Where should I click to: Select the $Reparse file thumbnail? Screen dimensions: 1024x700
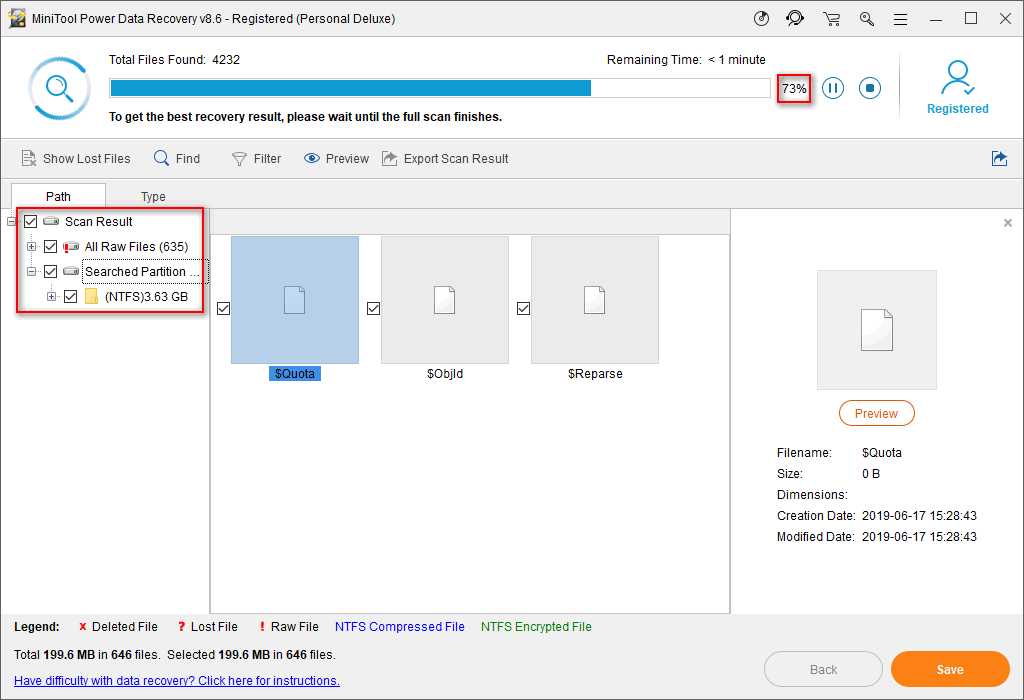pyautogui.click(x=595, y=300)
